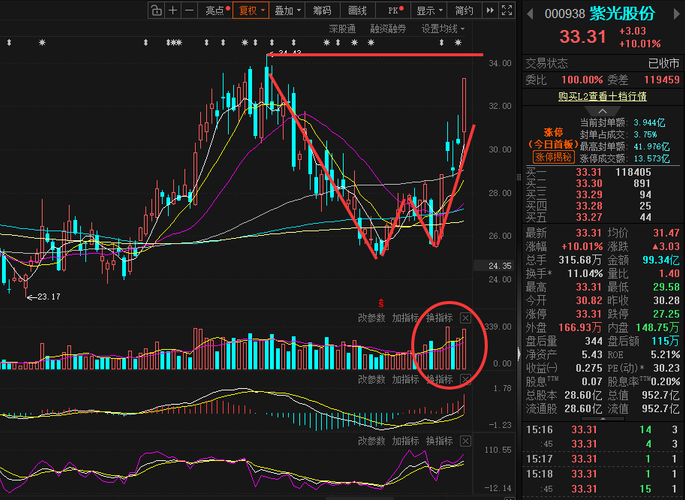
Task: Click the unlock padlock icon in the toolbar
Action: click(x=156, y=10)
